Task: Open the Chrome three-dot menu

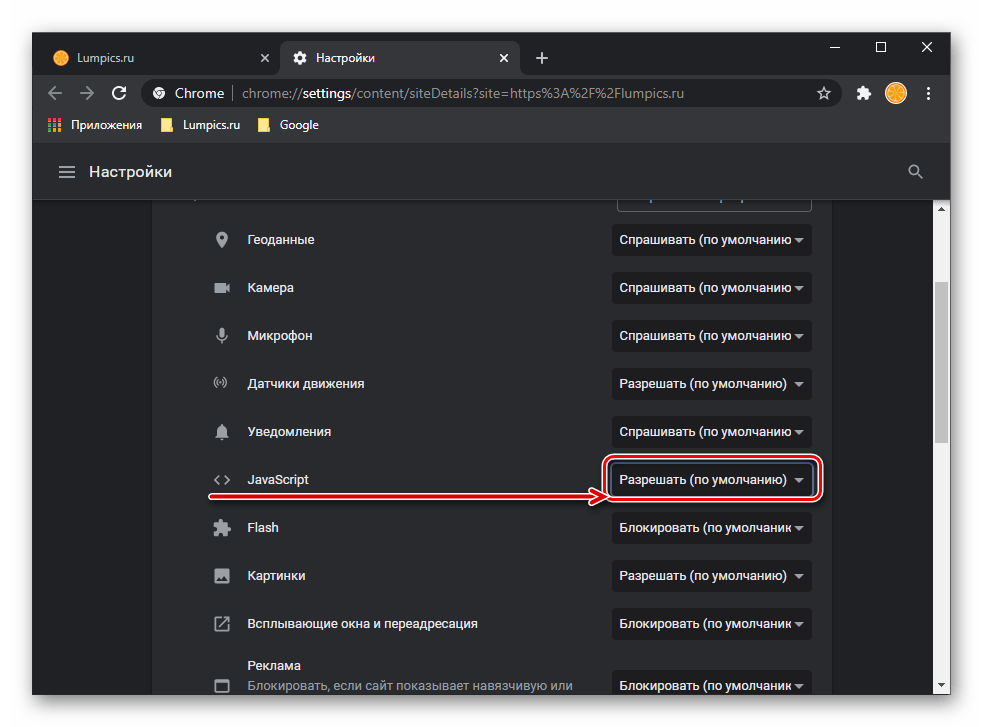Action: click(x=928, y=93)
